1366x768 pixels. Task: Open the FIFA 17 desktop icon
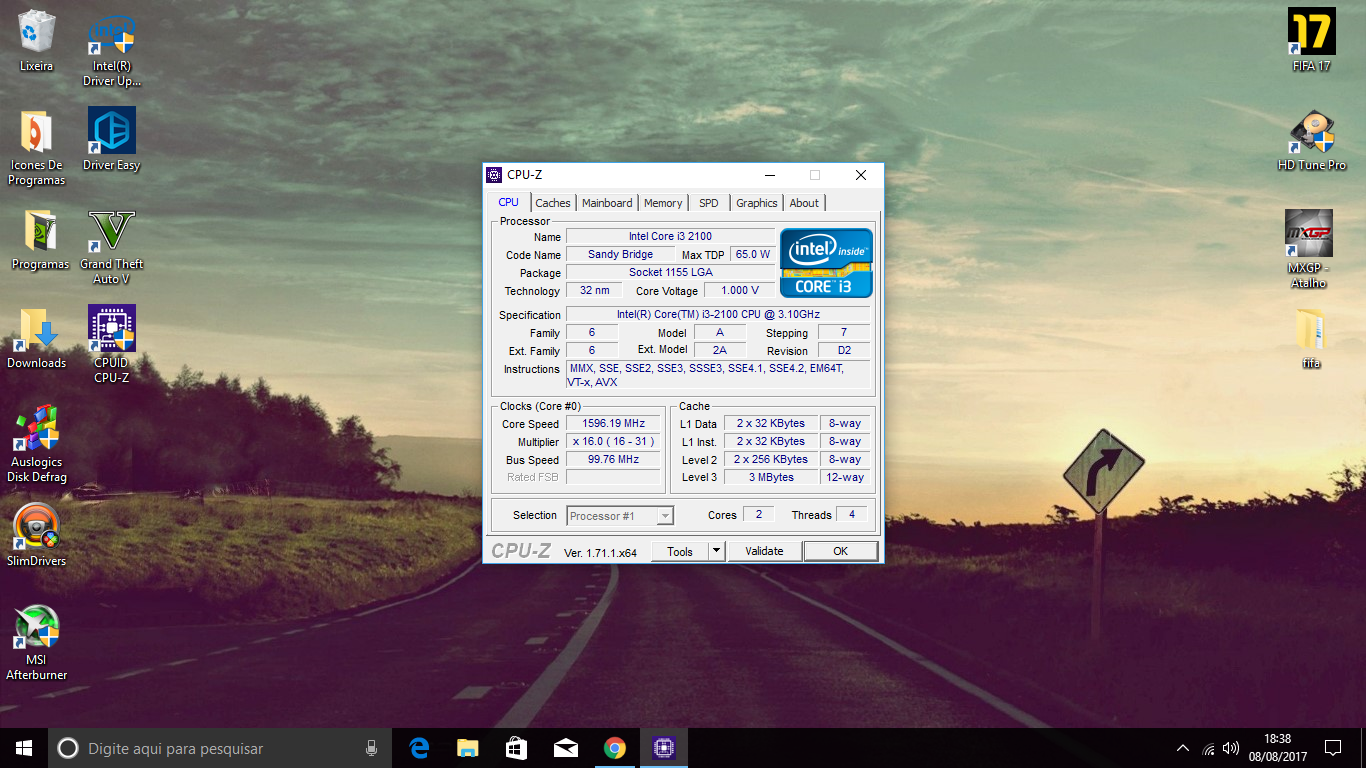pos(1311,41)
